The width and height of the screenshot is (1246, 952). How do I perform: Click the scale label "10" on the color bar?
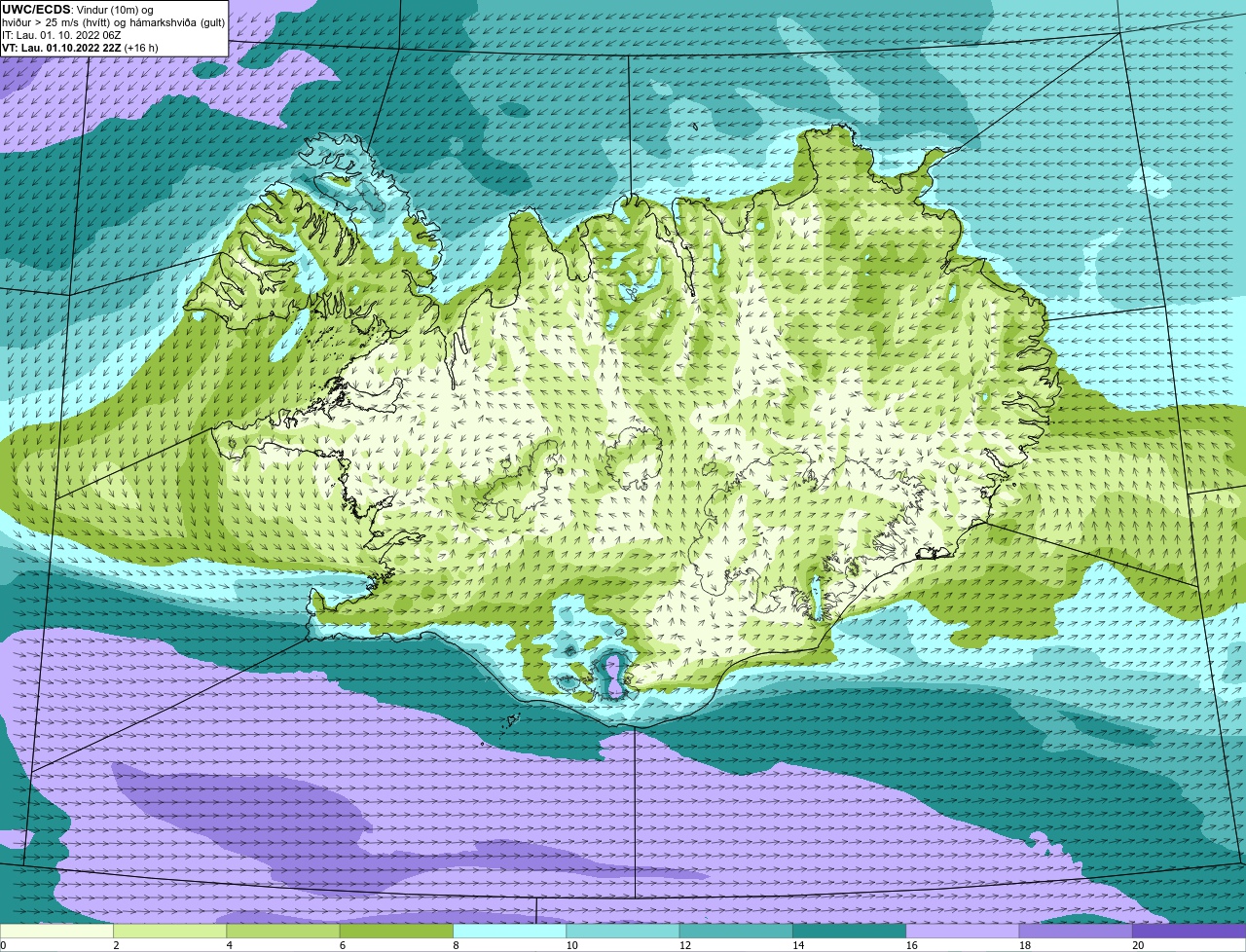570,945
